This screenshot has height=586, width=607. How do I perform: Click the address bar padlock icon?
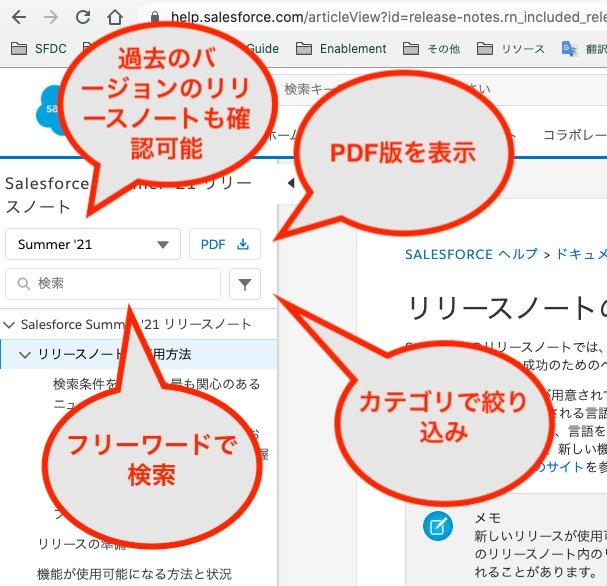pyautogui.click(x=155, y=17)
